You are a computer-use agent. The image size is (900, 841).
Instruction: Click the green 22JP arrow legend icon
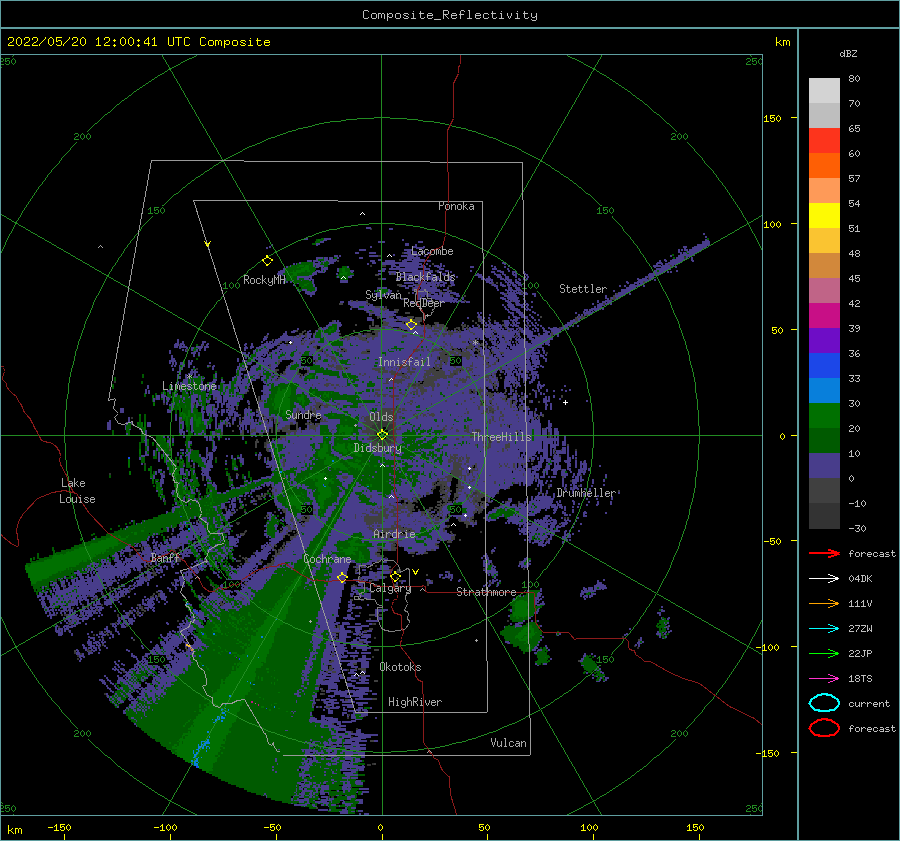coord(824,653)
